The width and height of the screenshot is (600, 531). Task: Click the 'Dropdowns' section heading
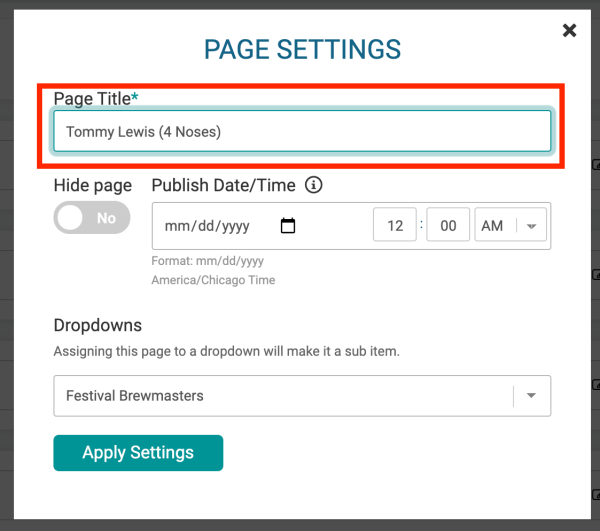[98, 326]
